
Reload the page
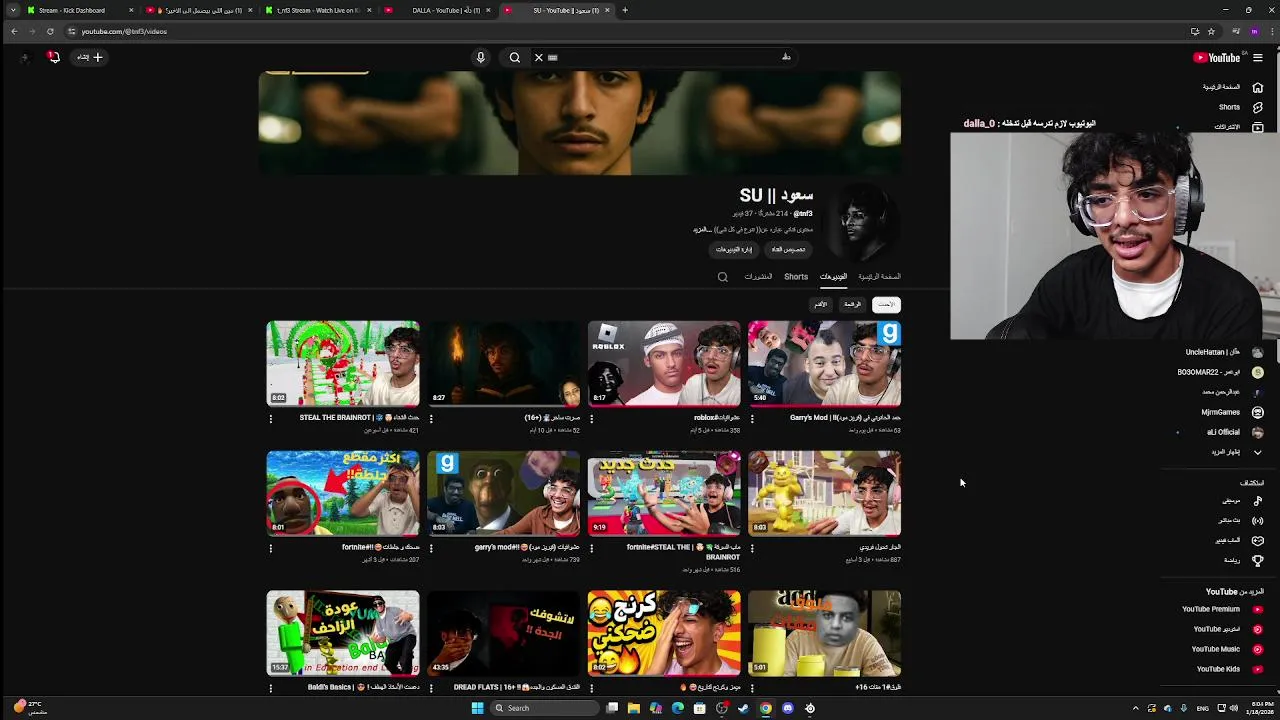pos(50,31)
